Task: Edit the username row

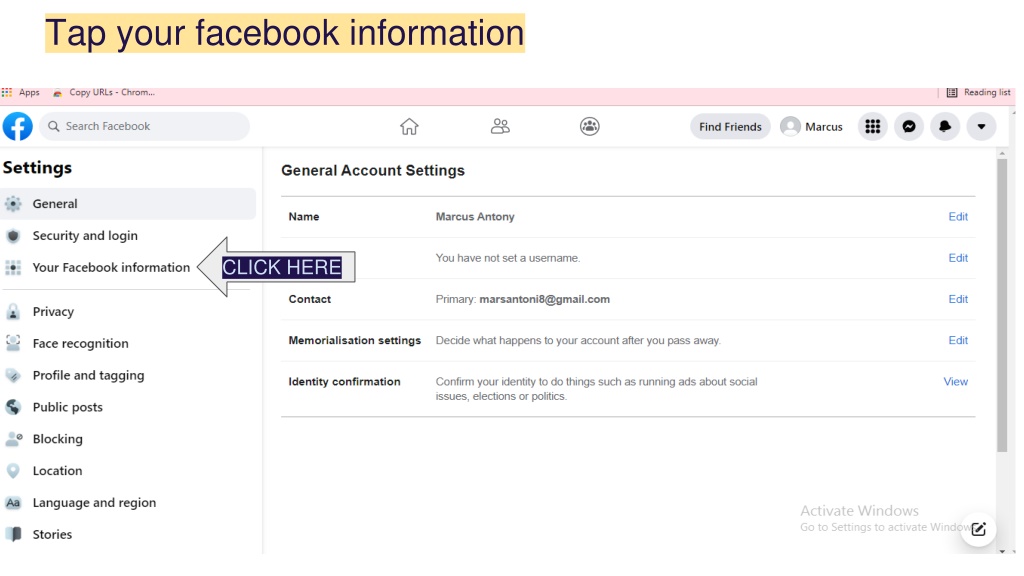Action: [958, 258]
